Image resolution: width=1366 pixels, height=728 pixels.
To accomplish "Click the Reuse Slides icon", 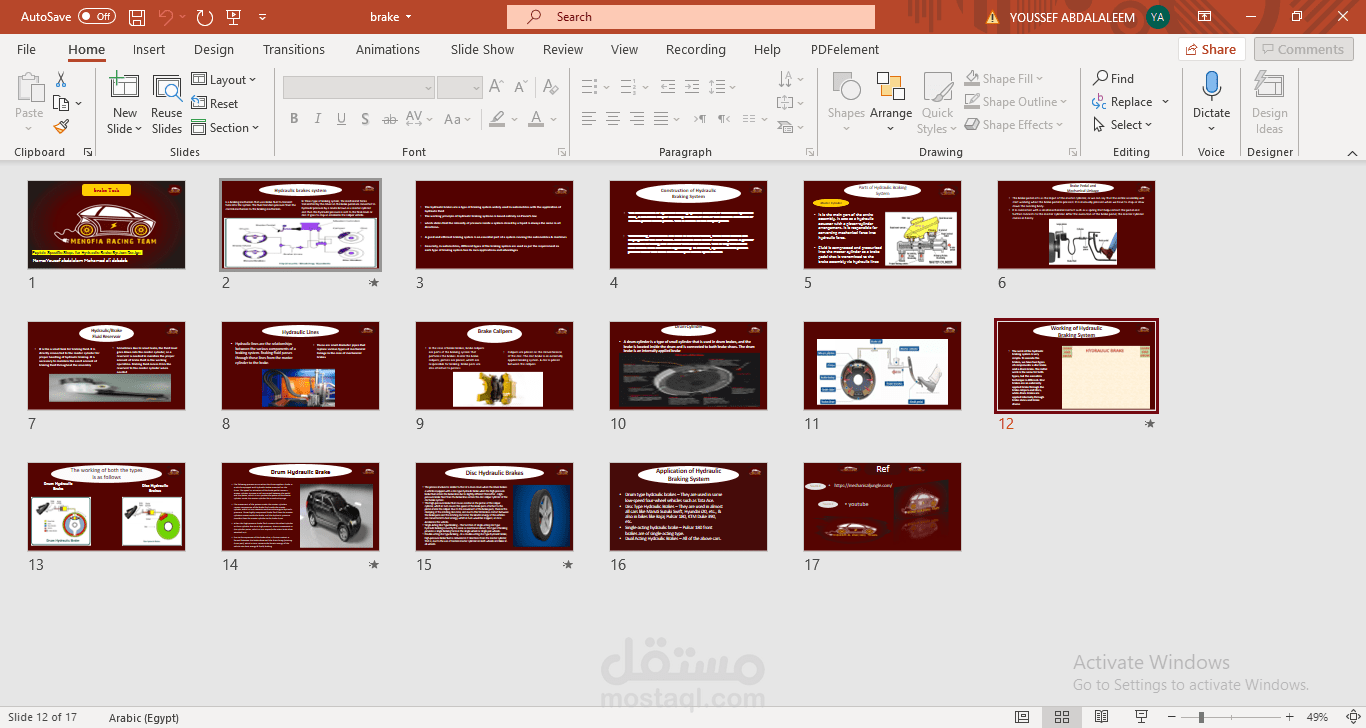I will [x=167, y=103].
